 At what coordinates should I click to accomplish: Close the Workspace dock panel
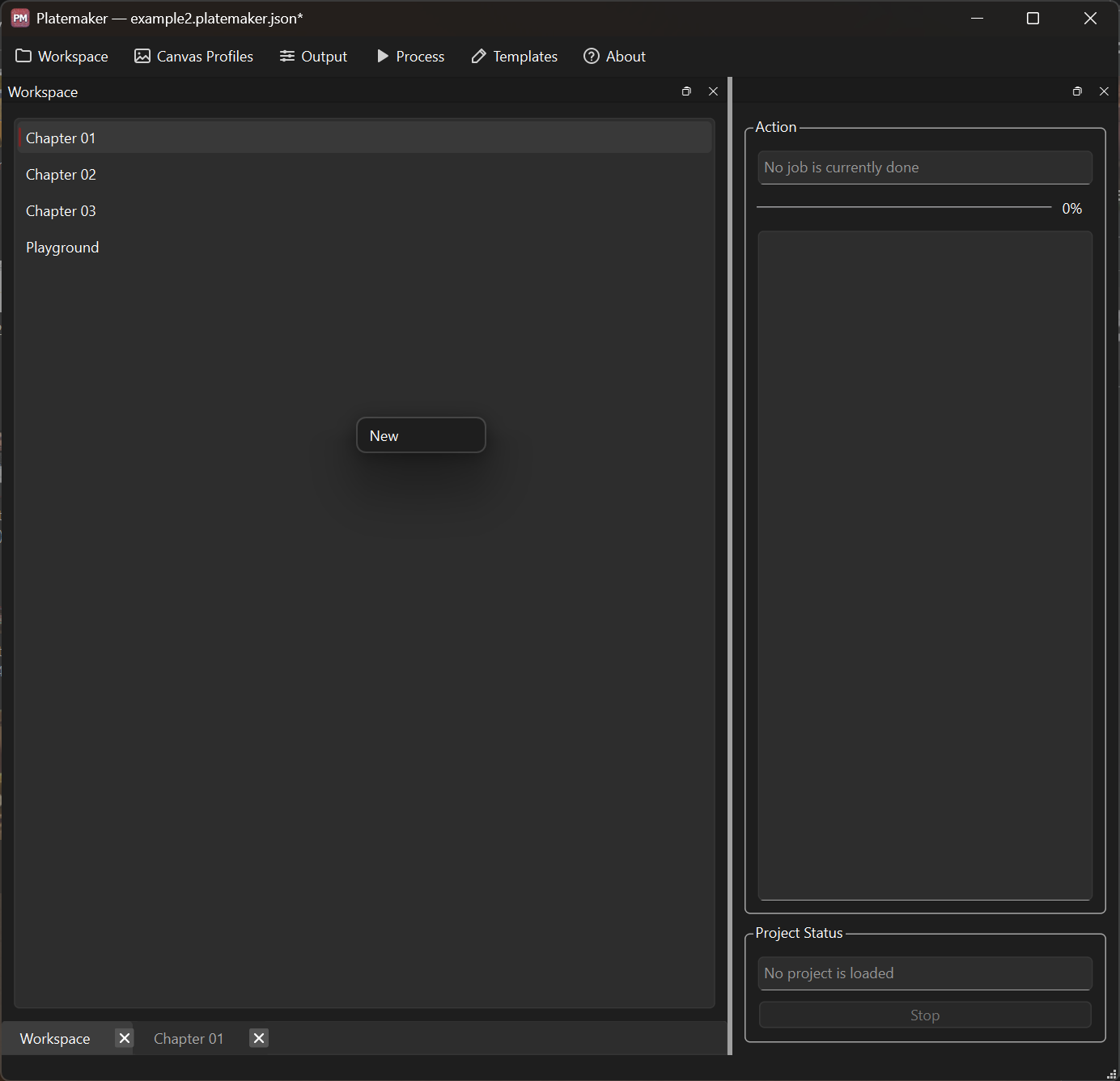[x=713, y=91]
